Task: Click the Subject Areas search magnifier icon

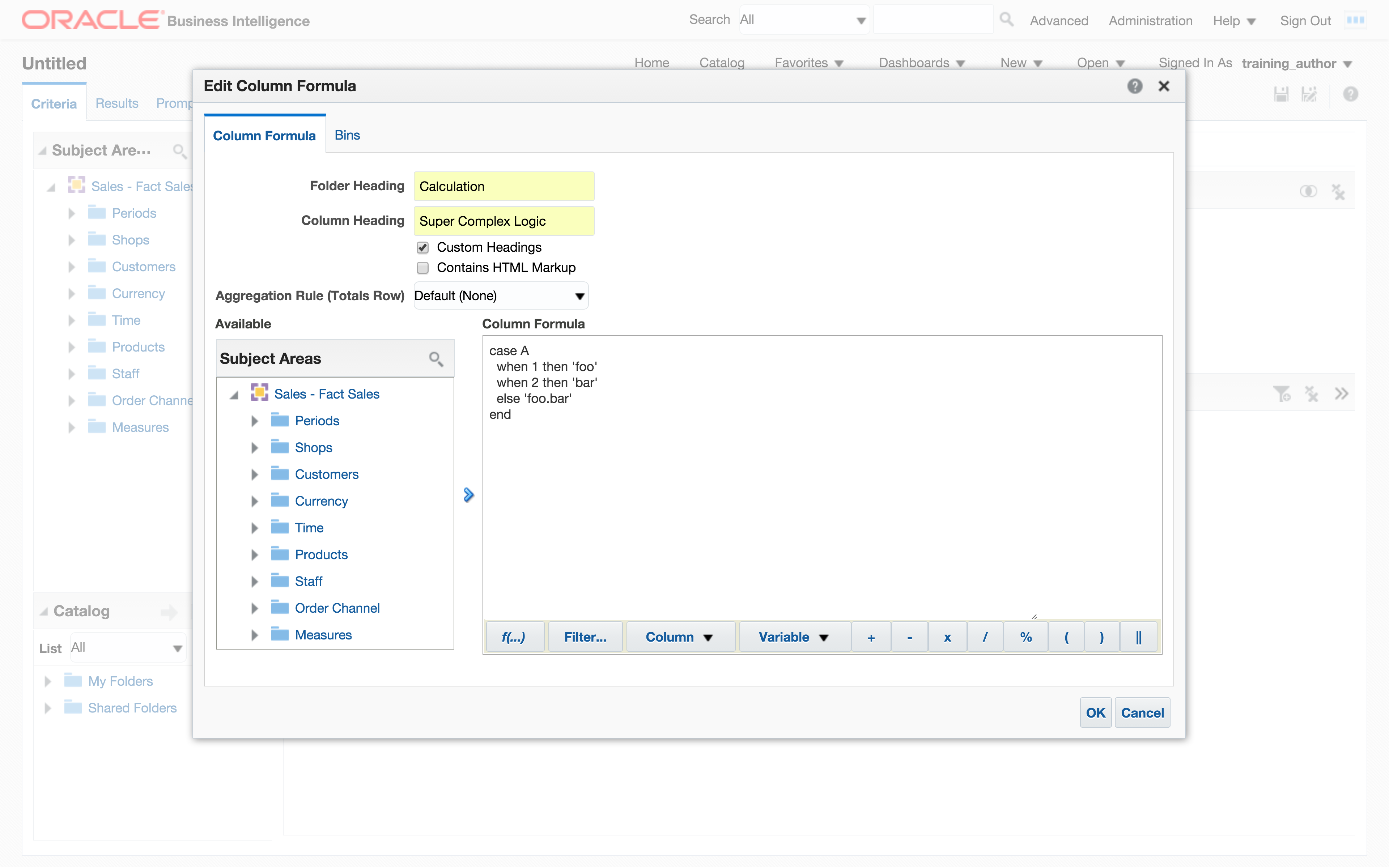Action: click(436, 359)
